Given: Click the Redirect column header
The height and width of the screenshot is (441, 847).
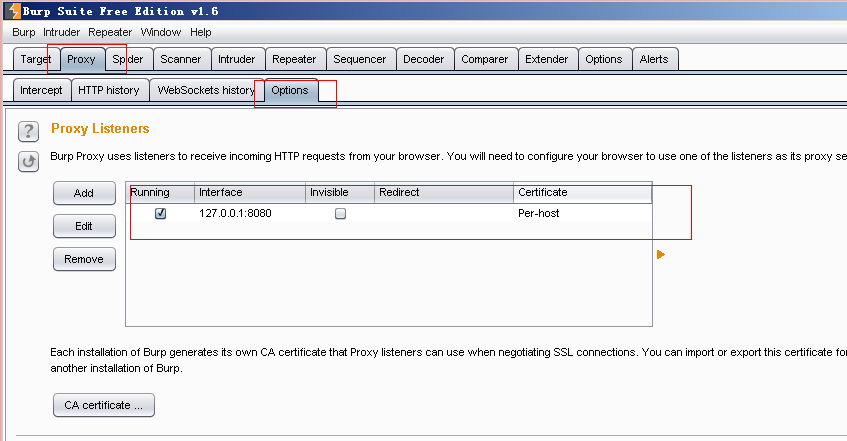Looking at the screenshot, I should coord(444,192).
